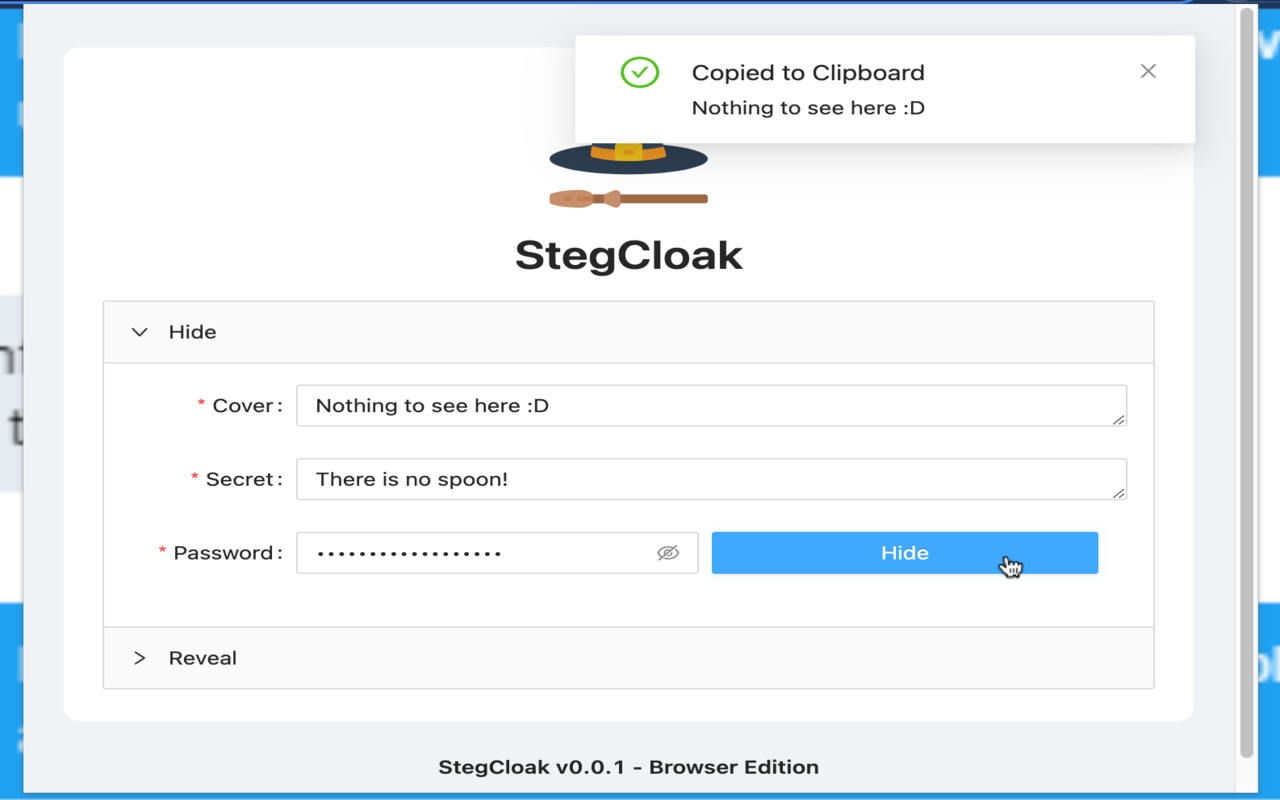Screen dimensions: 1280x800
Task: Open the Hide panel header
Action: (191, 331)
